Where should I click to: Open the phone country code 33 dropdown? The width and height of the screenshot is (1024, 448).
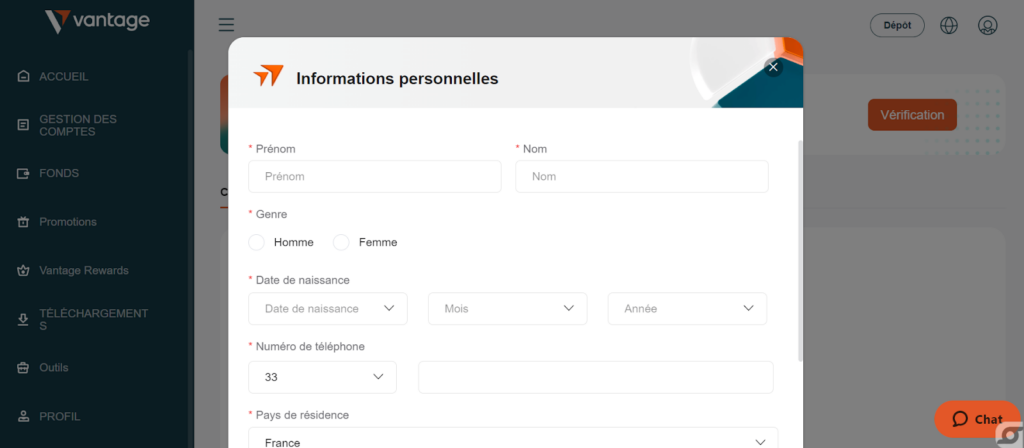322,377
